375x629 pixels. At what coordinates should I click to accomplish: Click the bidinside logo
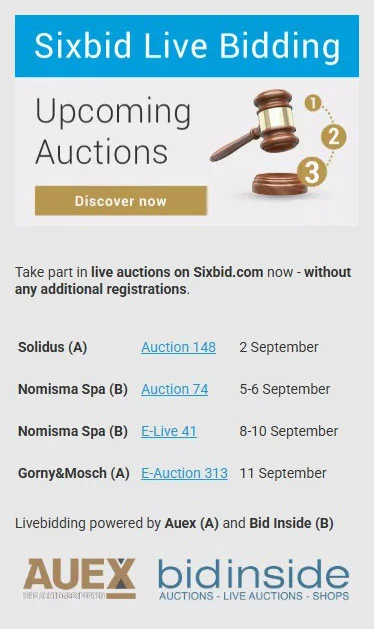point(253,580)
